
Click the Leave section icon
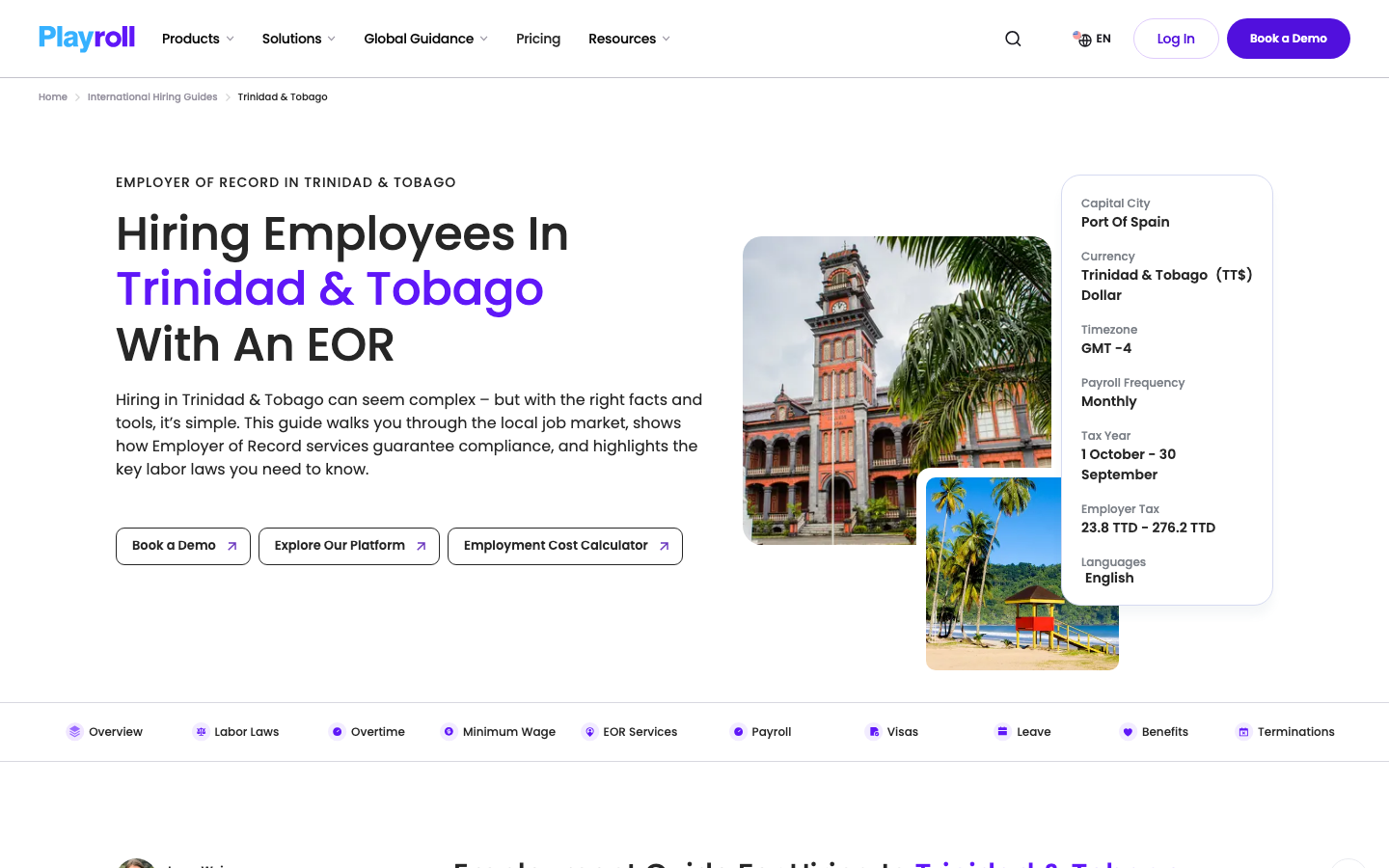(1002, 732)
